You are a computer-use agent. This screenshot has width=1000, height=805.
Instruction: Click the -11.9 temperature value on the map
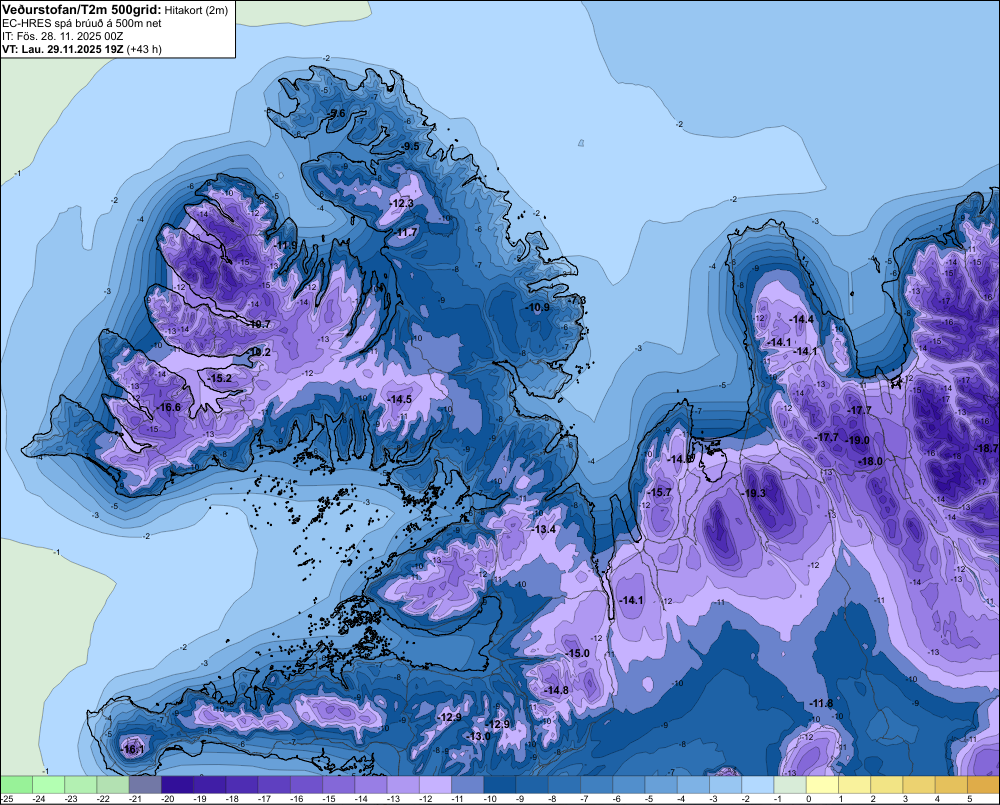[x=285, y=245]
